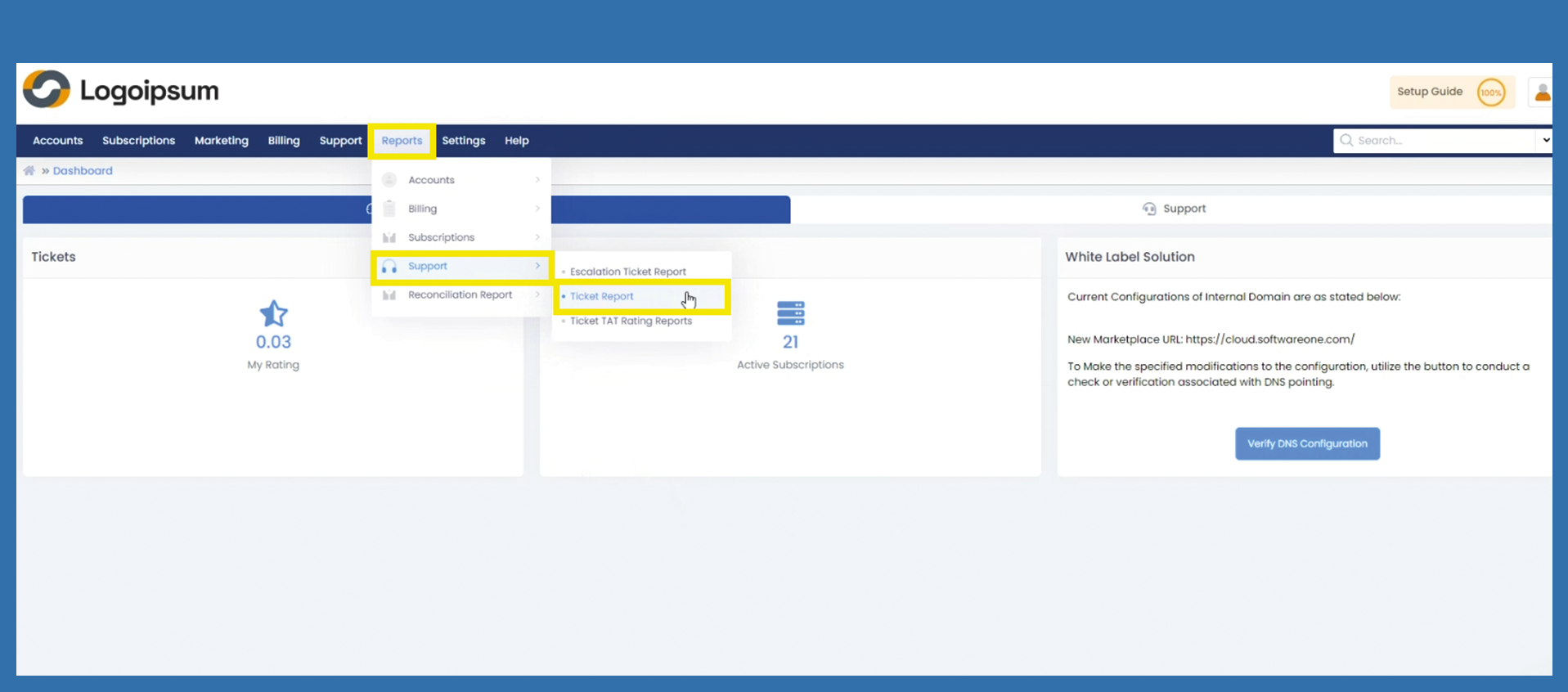
Task: Click the Active Subscriptions server icon
Action: click(x=790, y=313)
